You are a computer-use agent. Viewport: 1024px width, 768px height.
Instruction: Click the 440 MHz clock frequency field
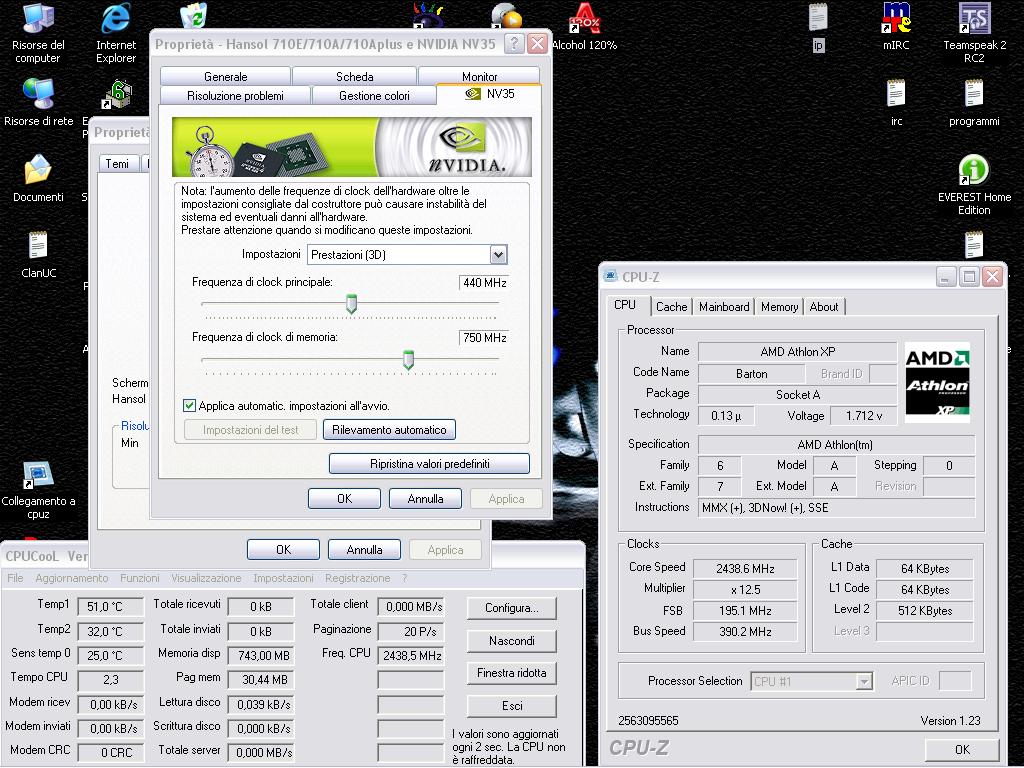click(484, 283)
